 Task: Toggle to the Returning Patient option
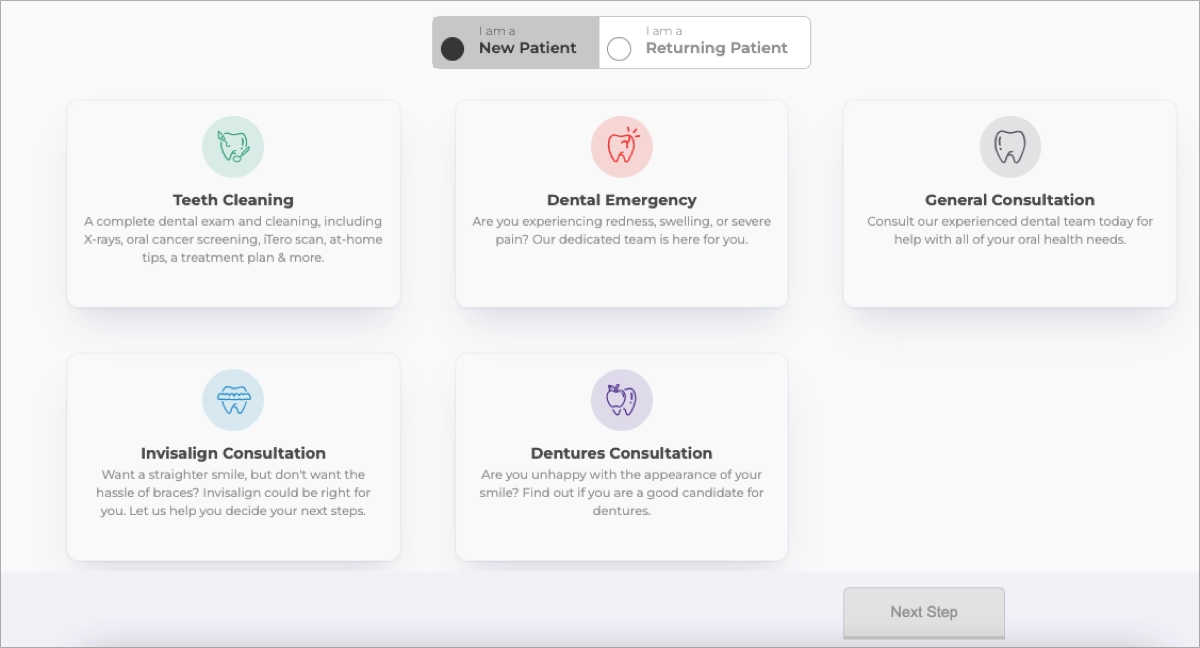click(x=703, y=42)
